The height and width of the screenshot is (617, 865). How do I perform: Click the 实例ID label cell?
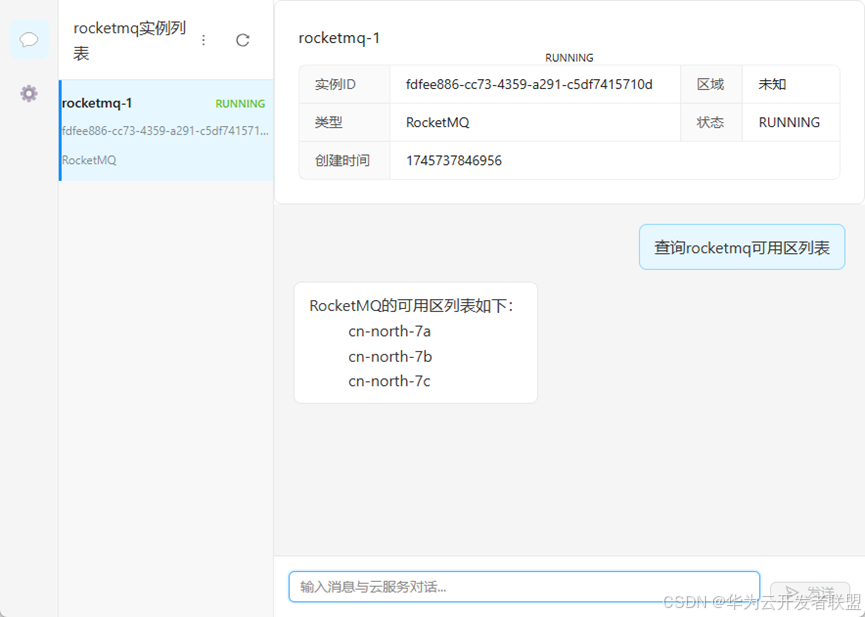(x=344, y=84)
